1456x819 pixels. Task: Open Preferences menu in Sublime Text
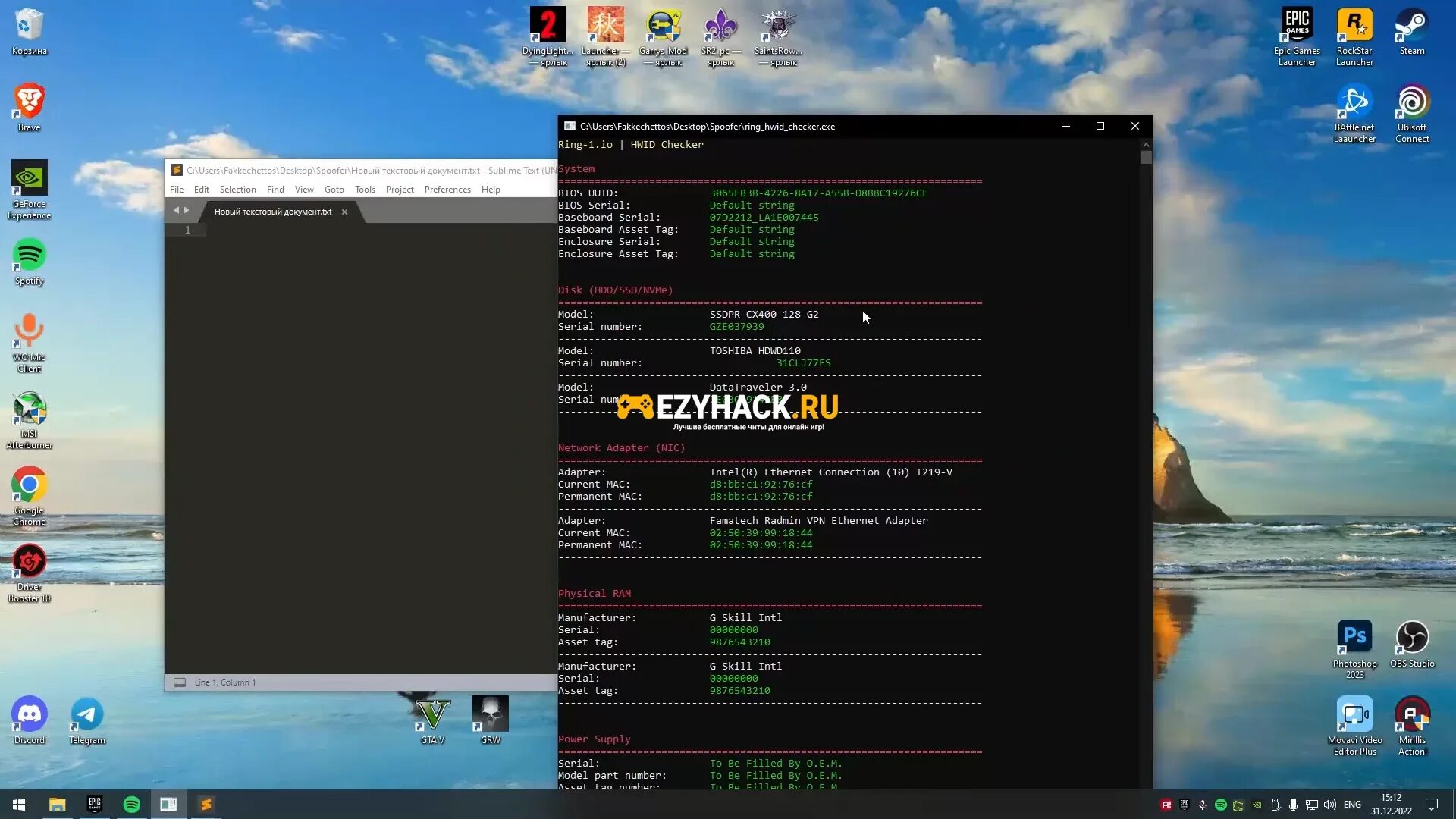[447, 190]
